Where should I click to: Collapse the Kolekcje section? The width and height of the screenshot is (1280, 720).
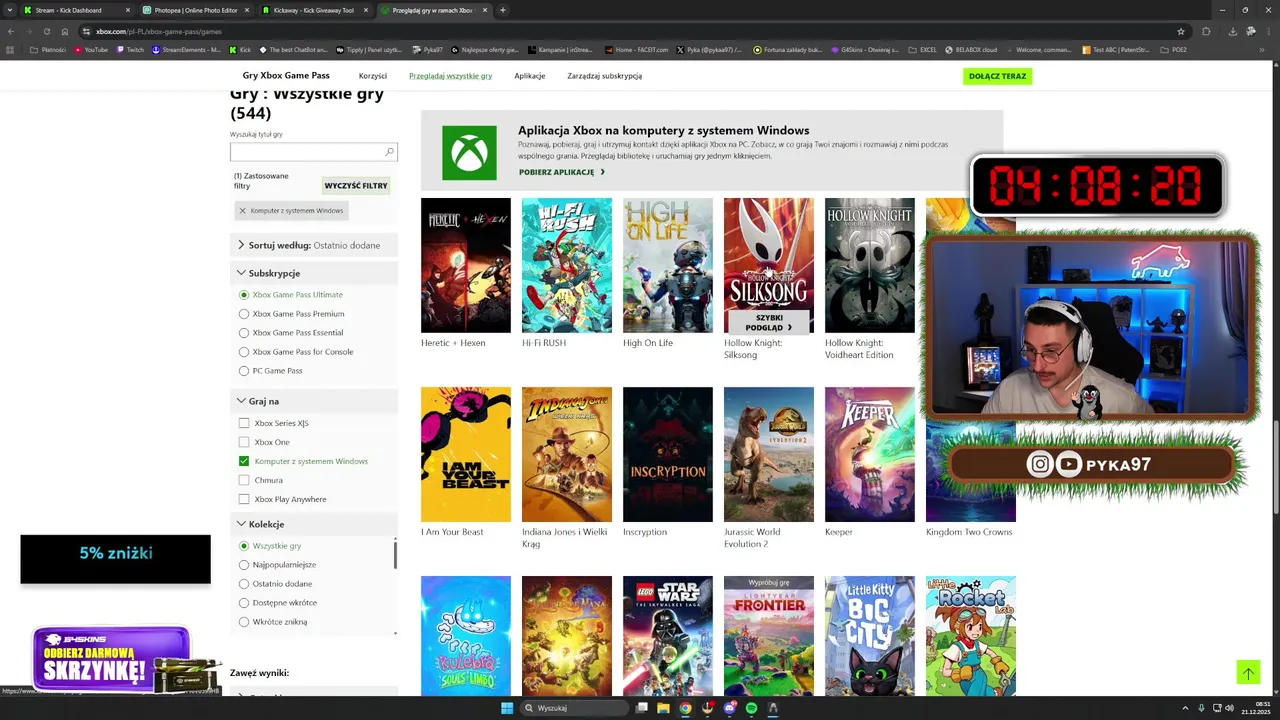[x=314, y=524]
